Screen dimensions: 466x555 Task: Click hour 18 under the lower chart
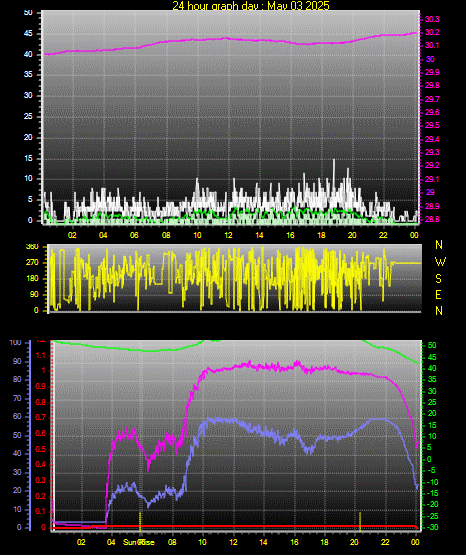pyautogui.click(x=324, y=542)
